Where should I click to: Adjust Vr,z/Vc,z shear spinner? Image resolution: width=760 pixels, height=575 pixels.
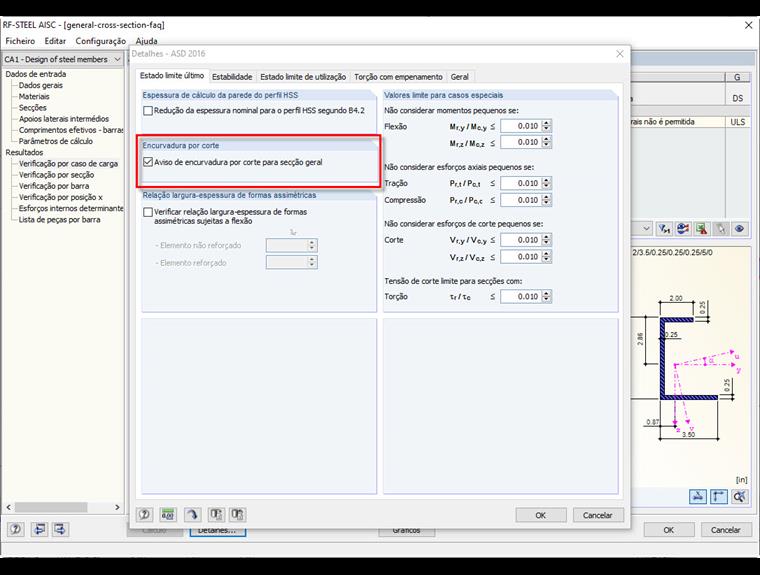pyautogui.click(x=546, y=257)
